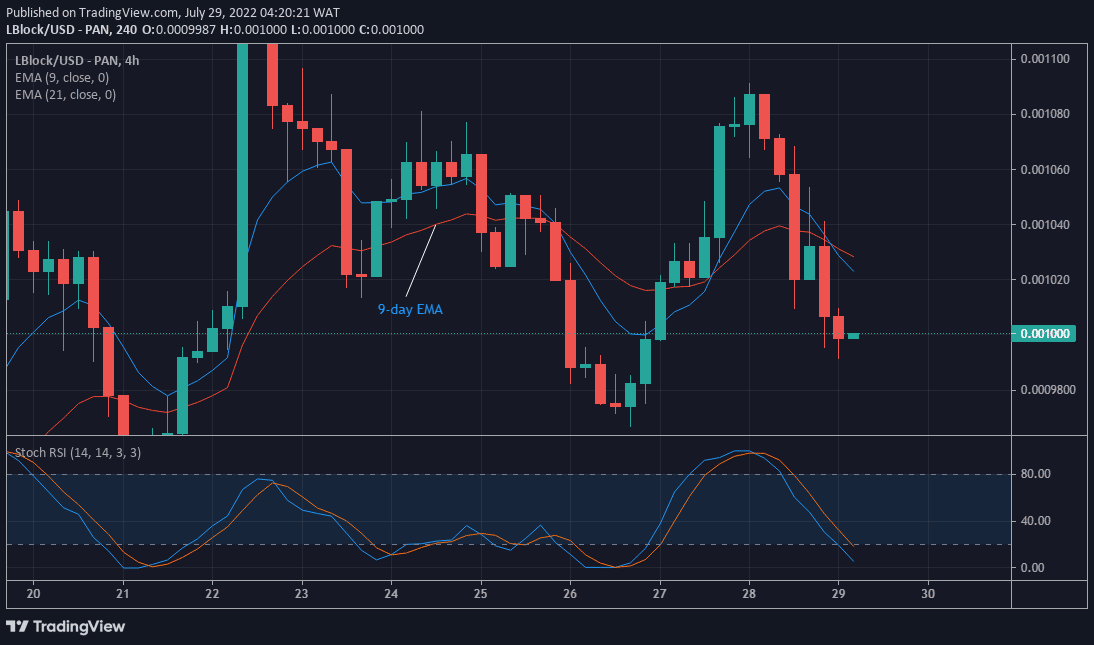The image size is (1094, 645).
Task: Click the OHLC values line in header
Action: coord(283,29)
